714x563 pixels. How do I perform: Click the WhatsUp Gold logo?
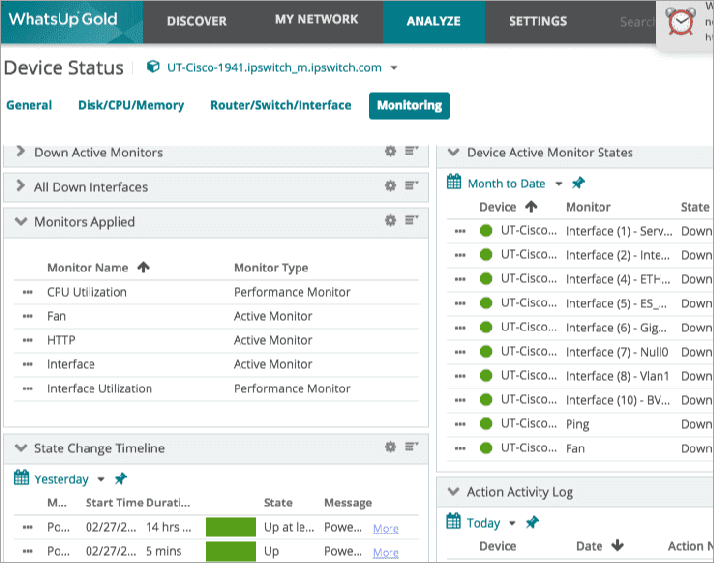point(63,19)
